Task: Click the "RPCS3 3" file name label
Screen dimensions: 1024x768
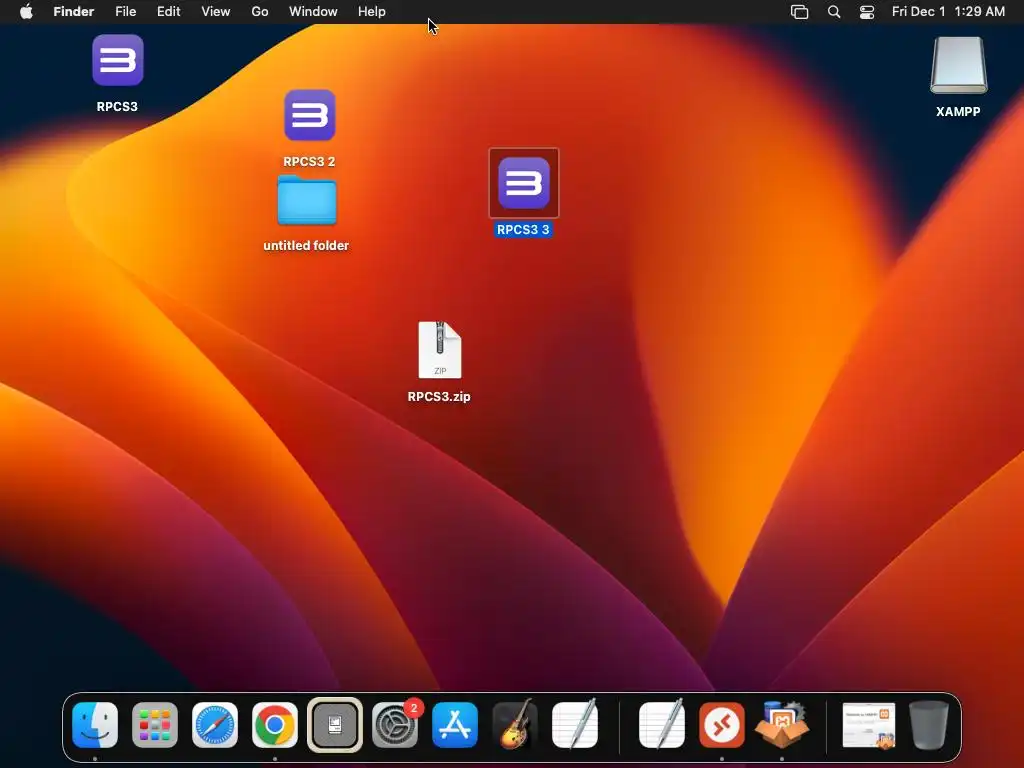Action: coord(523,230)
